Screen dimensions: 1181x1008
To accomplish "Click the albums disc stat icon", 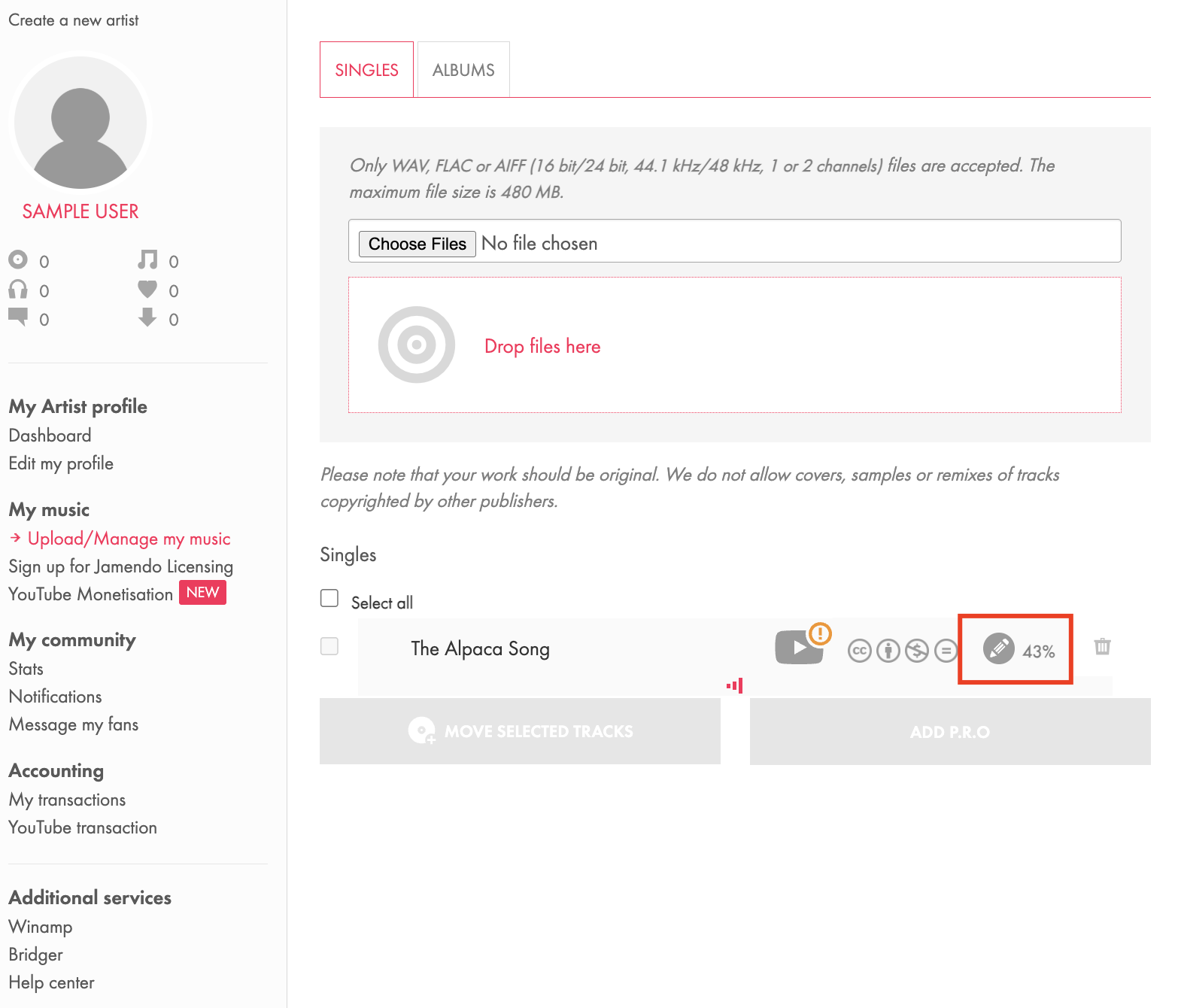I will tap(18, 260).
